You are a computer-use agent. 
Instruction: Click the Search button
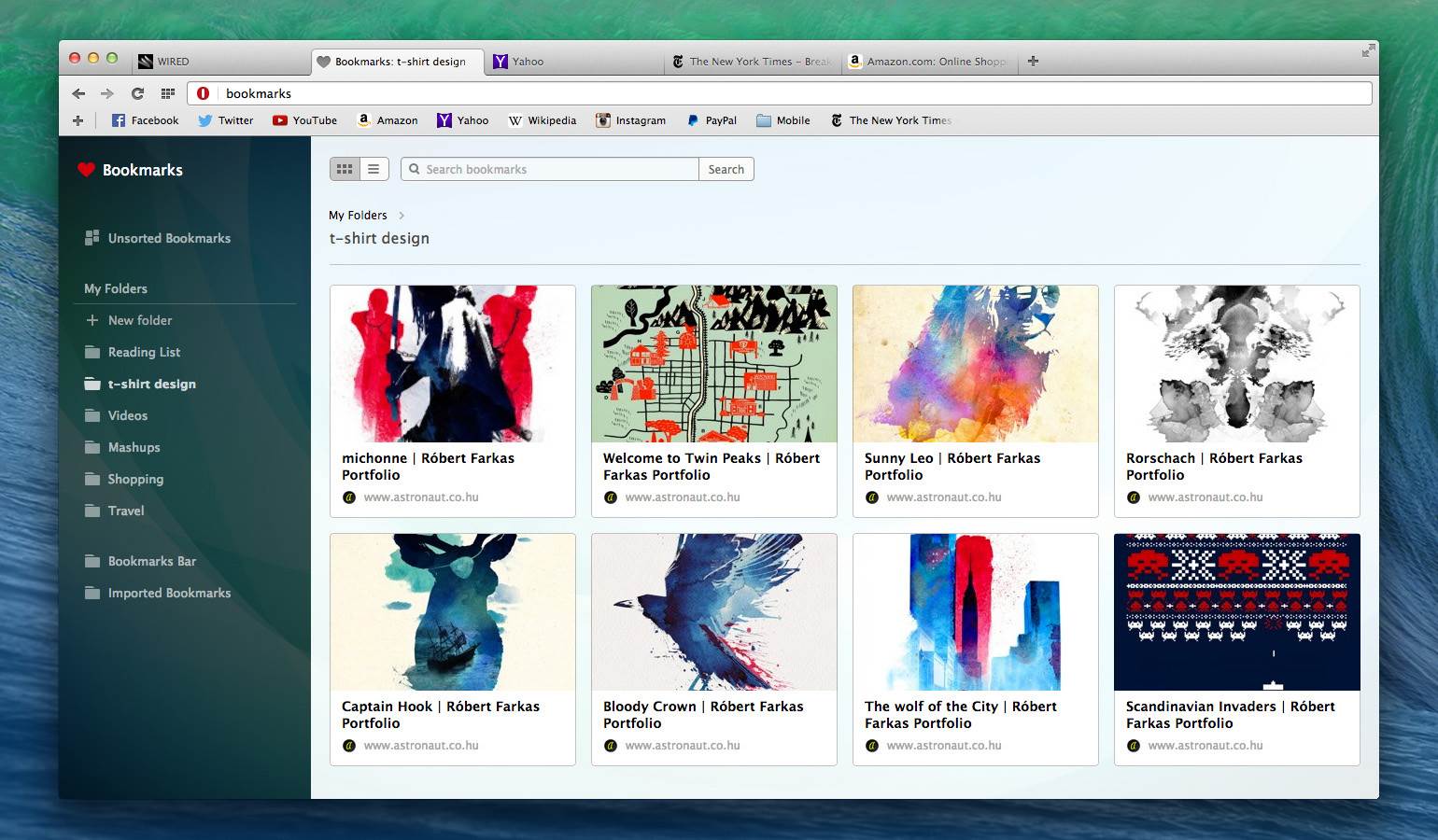pyautogui.click(x=726, y=169)
